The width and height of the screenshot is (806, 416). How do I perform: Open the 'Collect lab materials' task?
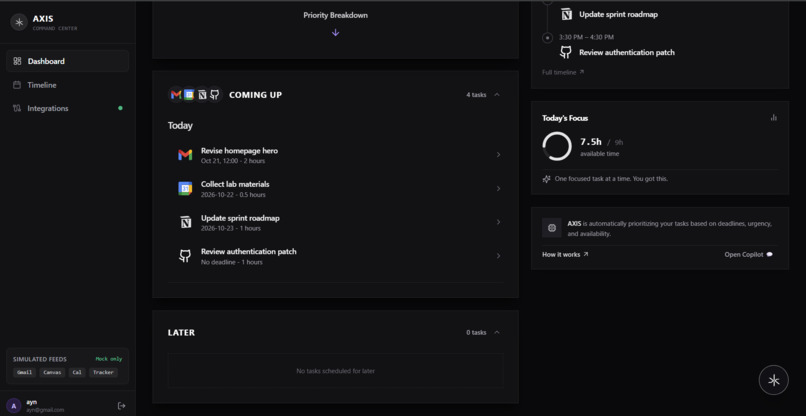(336, 189)
